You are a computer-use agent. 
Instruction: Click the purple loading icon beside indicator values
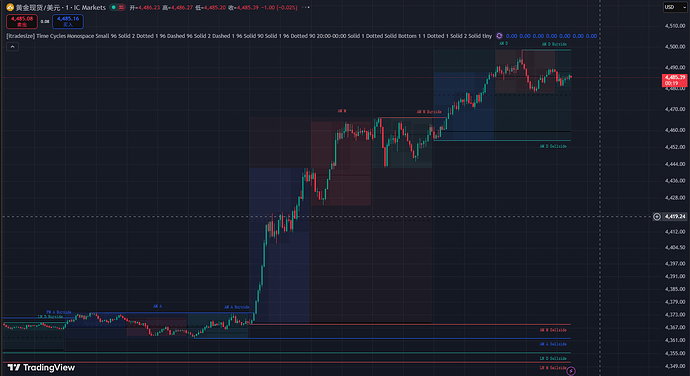(x=499, y=36)
